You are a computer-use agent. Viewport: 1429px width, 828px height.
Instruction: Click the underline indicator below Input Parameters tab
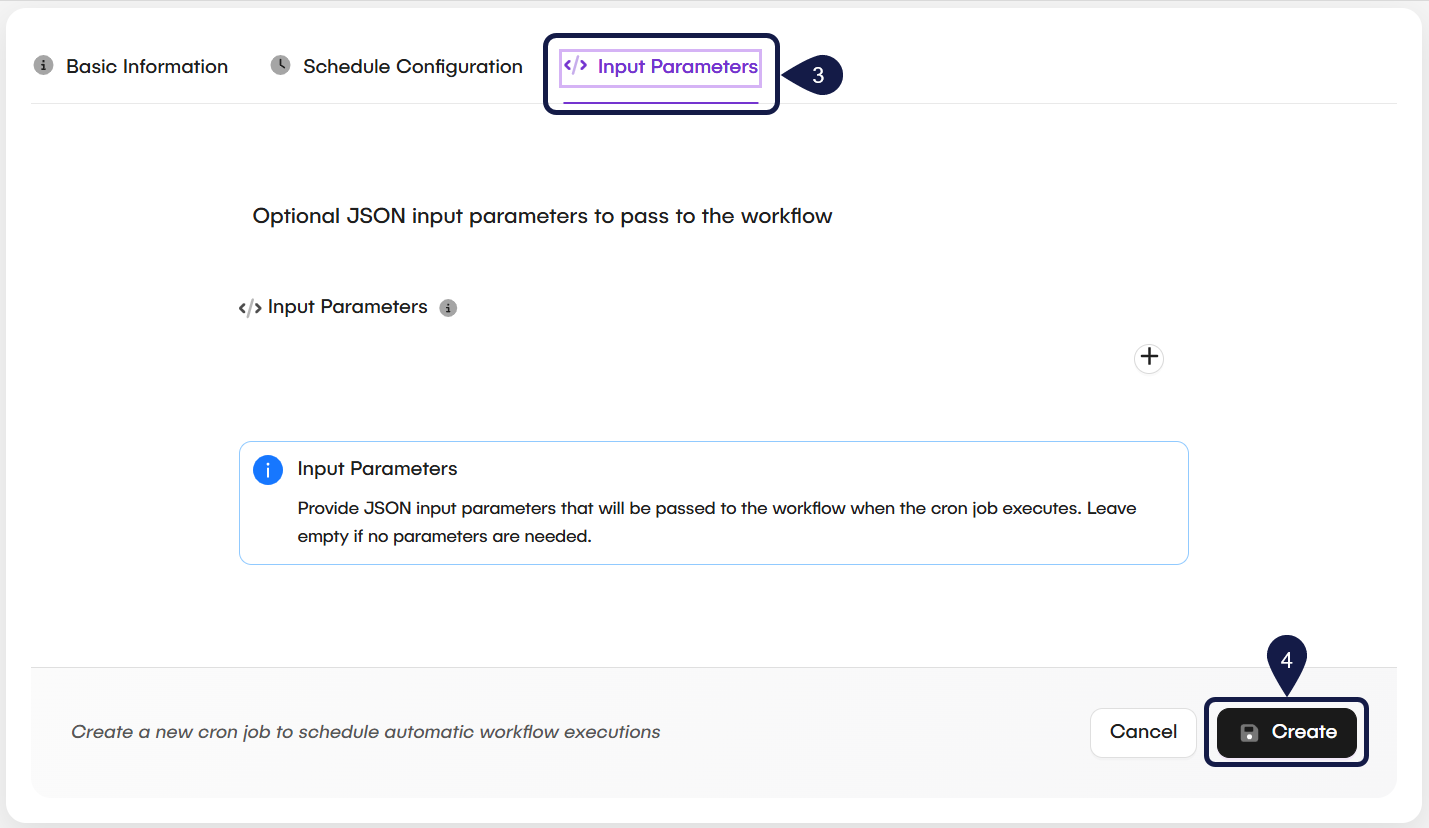click(x=660, y=102)
